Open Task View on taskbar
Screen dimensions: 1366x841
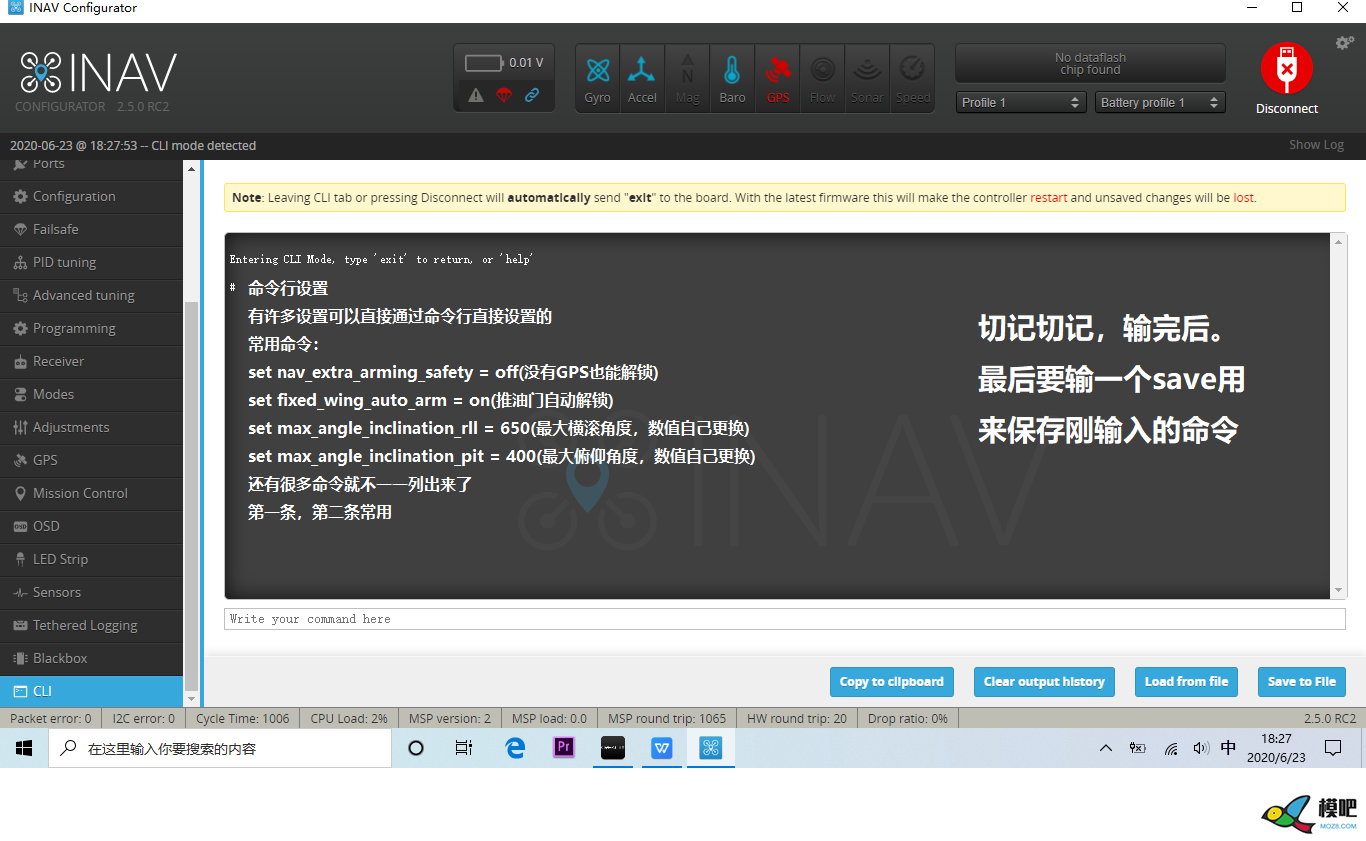click(x=464, y=748)
